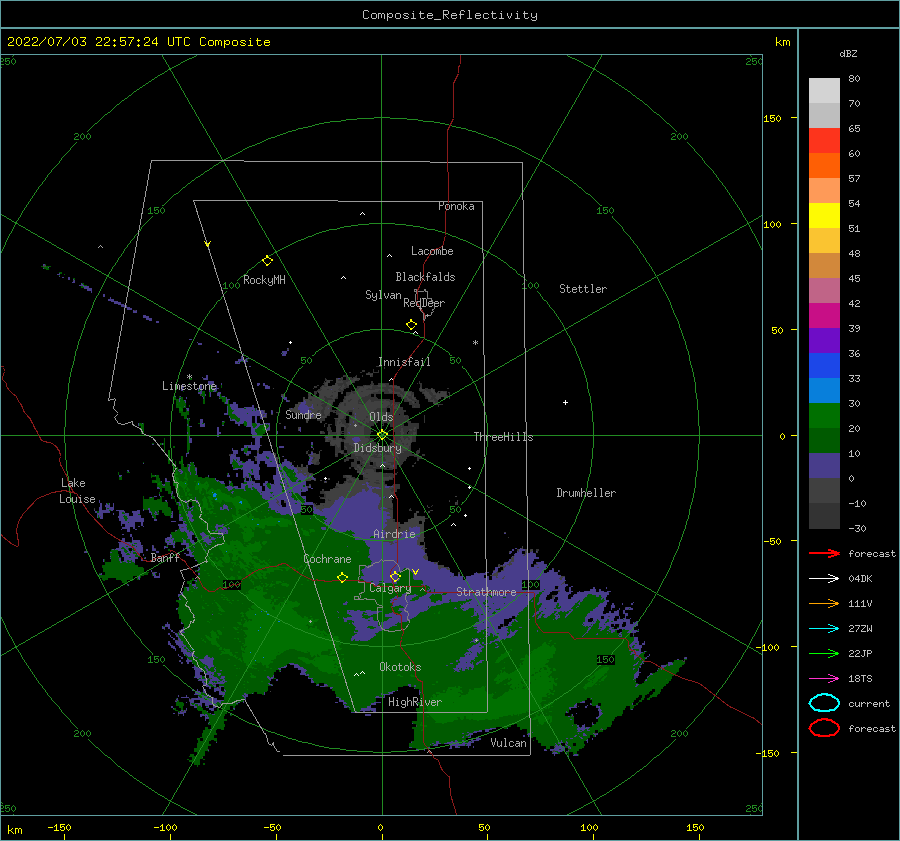Click the gray 65–70 dBZ swatch
Image resolution: width=900 pixels, height=841 pixels.
click(824, 116)
